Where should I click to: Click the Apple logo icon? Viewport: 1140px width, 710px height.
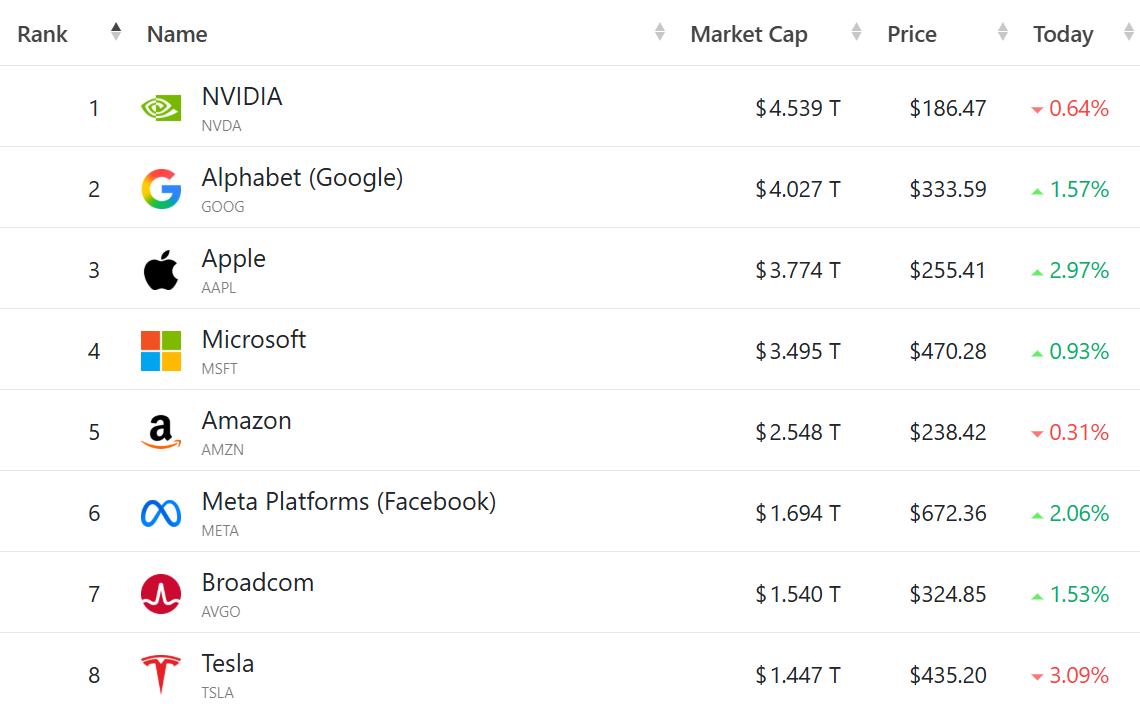click(x=161, y=270)
